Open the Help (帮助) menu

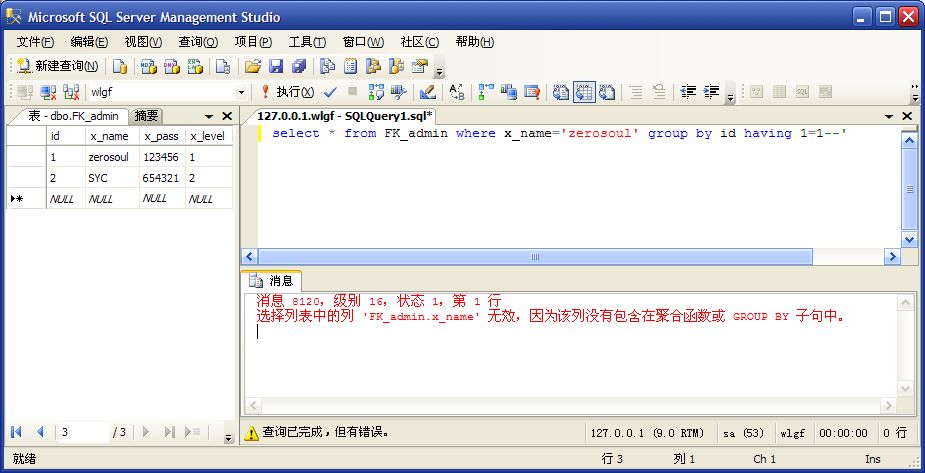[475, 42]
